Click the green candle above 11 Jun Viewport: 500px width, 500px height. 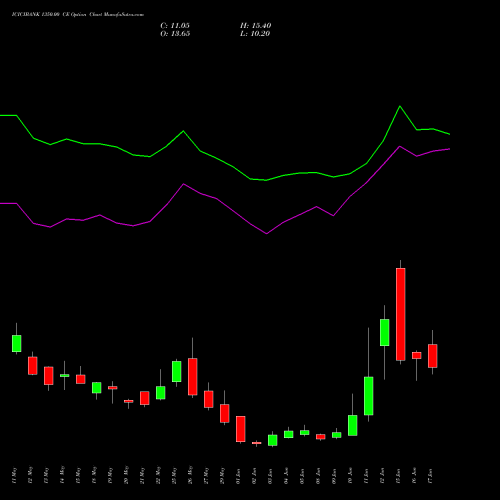tap(369, 396)
